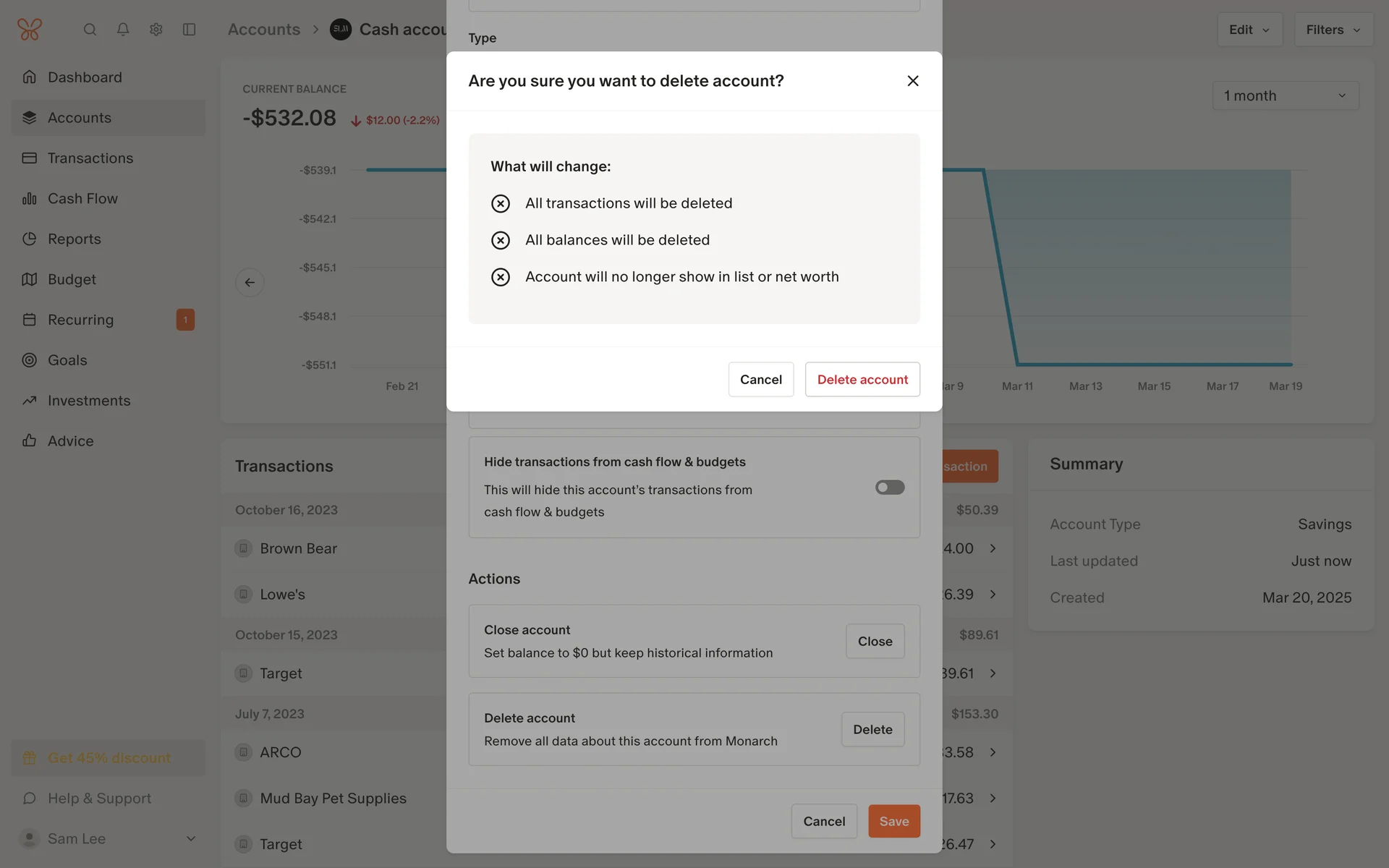The width and height of the screenshot is (1389, 868).
Task: Open the Recurring badge showing 1
Action: pyautogui.click(x=185, y=320)
